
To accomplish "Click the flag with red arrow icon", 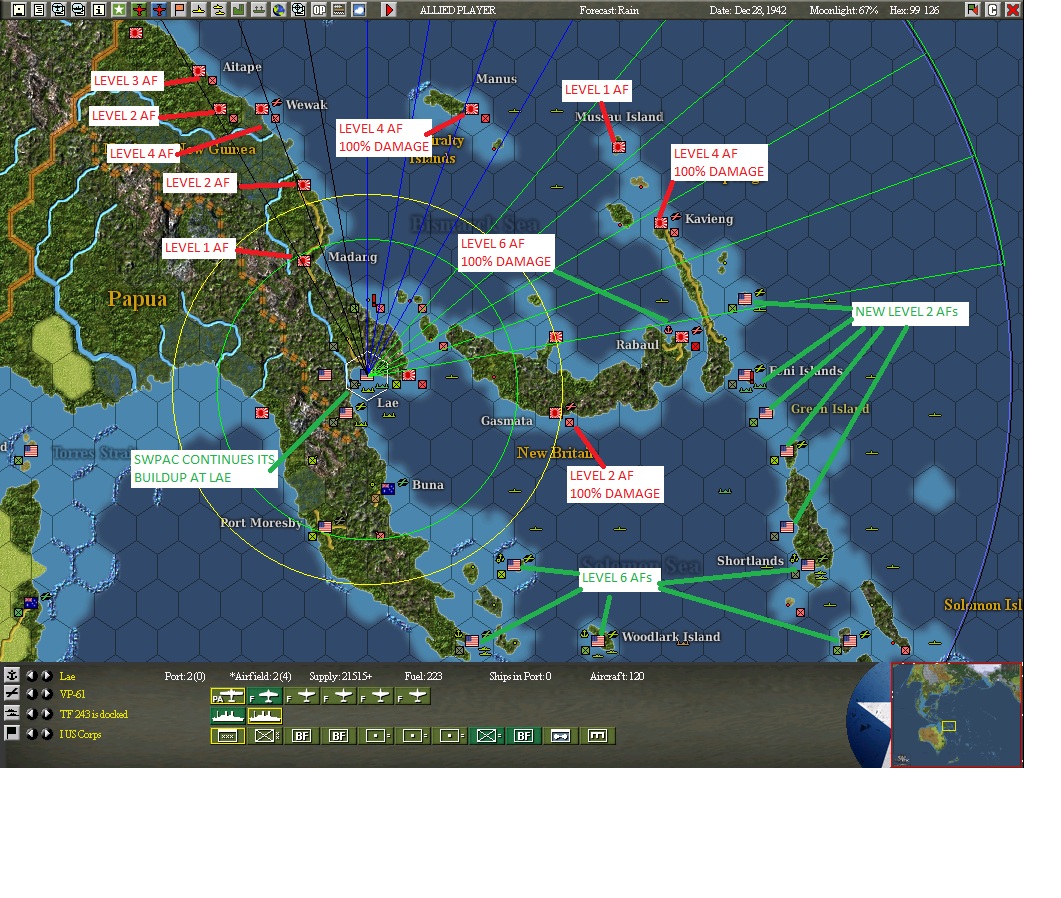I will pos(972,9).
